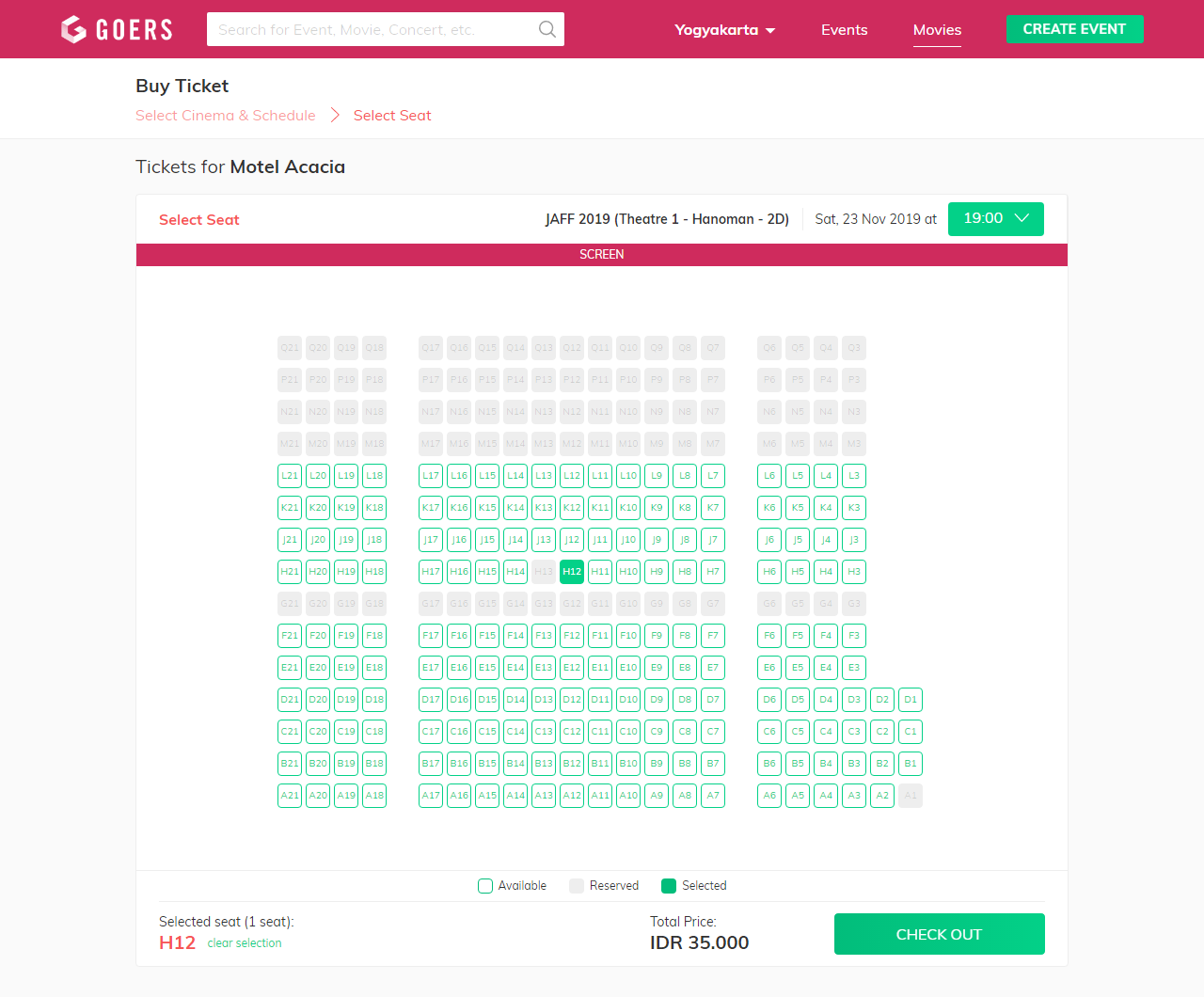Click the CREATE EVENT button

click(1074, 29)
